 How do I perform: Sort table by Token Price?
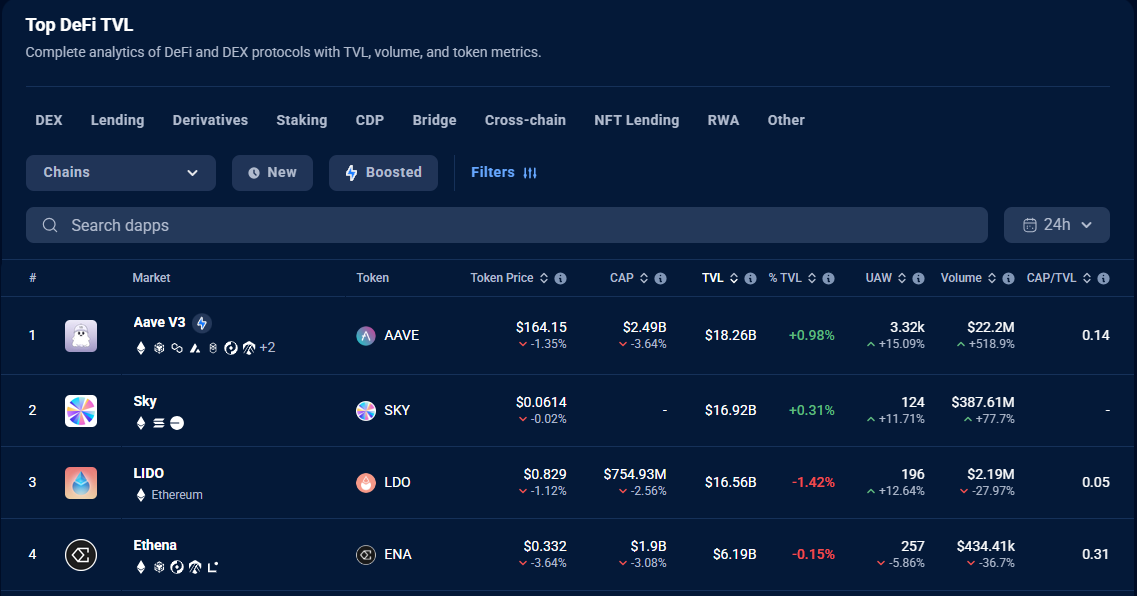(x=544, y=278)
